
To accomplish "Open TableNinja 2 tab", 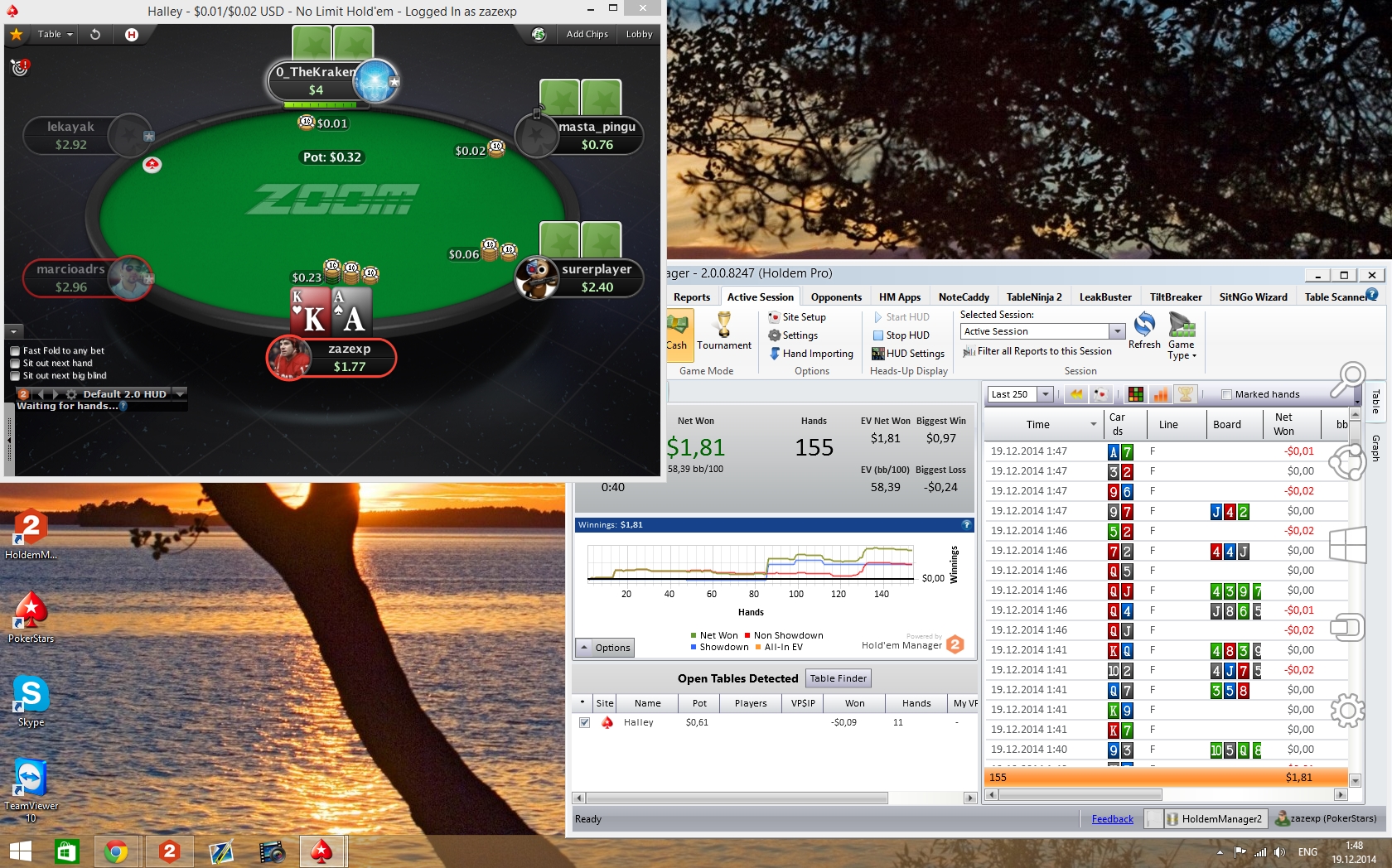I will (1034, 297).
